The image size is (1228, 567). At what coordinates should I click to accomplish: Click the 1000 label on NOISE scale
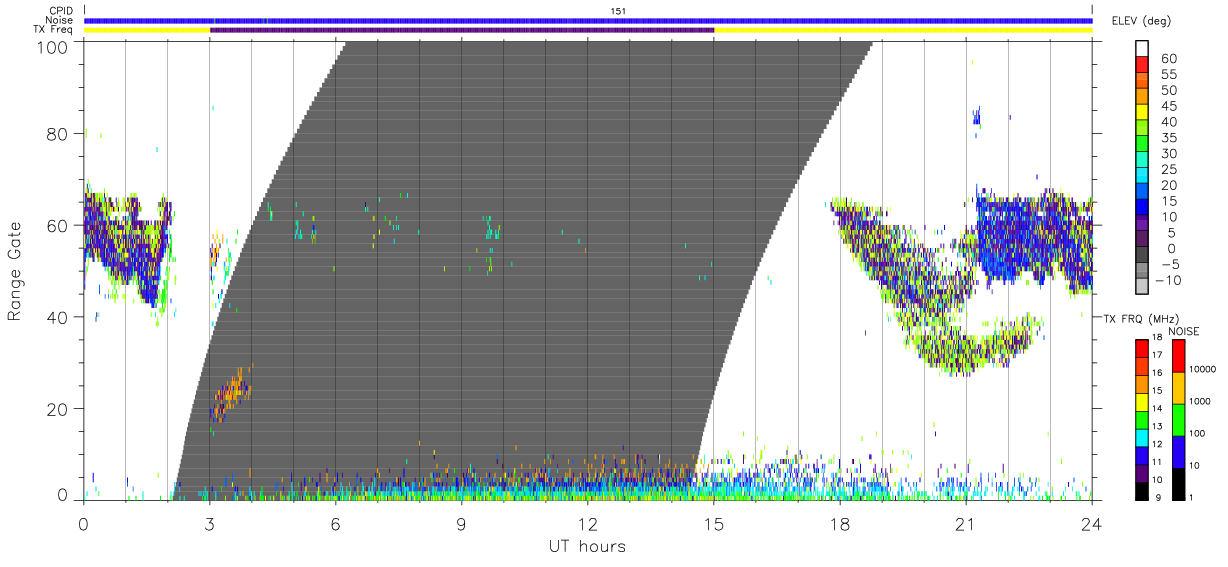click(x=1201, y=402)
